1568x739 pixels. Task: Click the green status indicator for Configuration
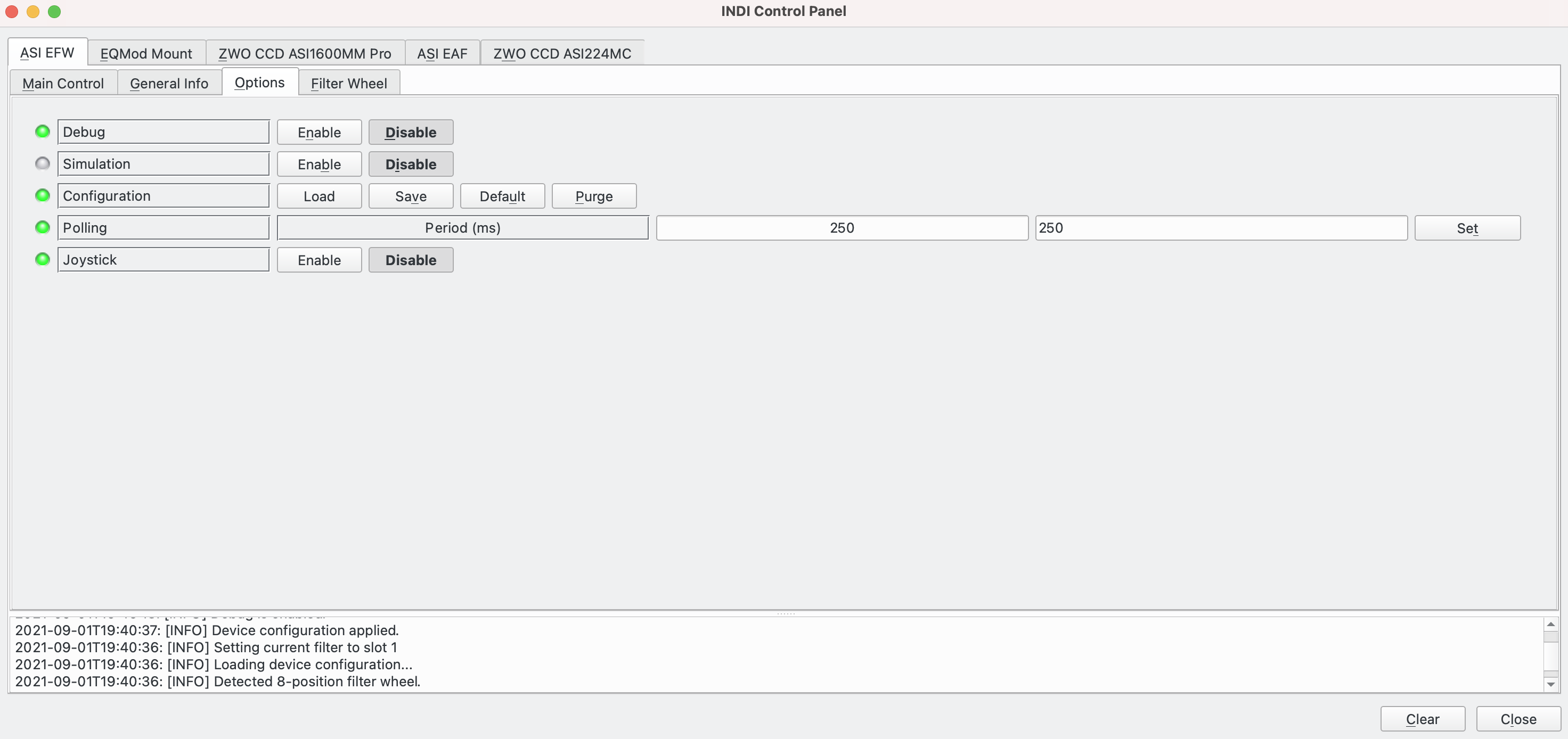tap(42, 195)
